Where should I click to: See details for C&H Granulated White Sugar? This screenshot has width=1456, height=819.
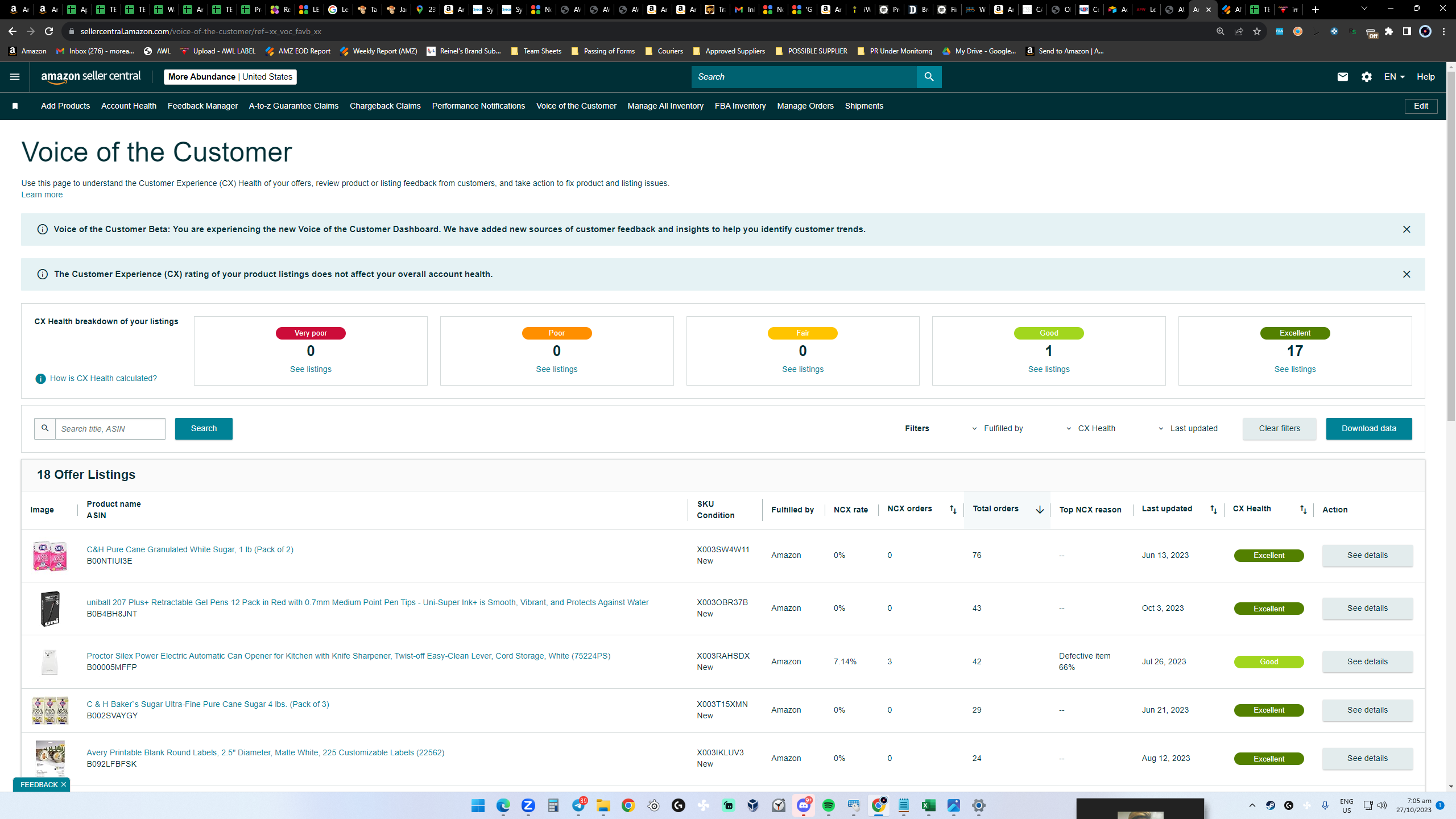pos(1367,555)
